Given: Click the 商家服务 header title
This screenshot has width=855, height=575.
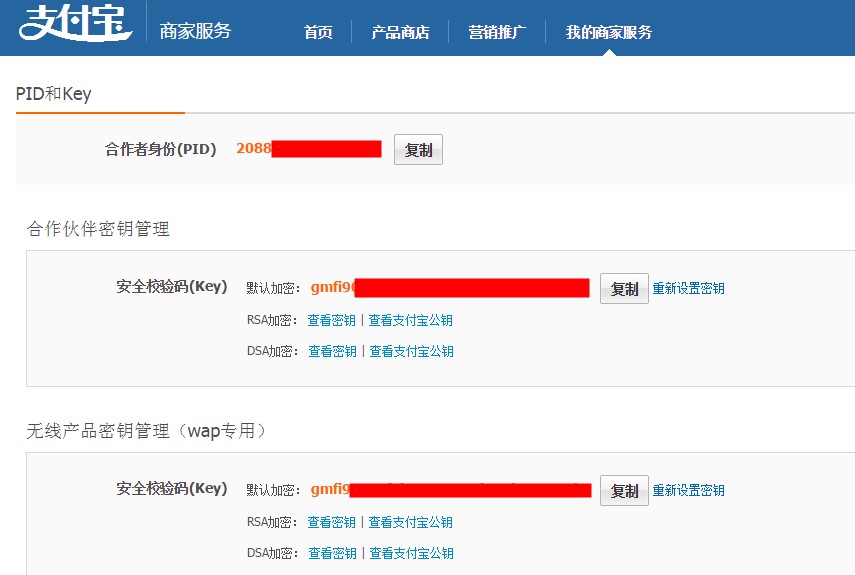Looking at the screenshot, I should click(x=195, y=31).
